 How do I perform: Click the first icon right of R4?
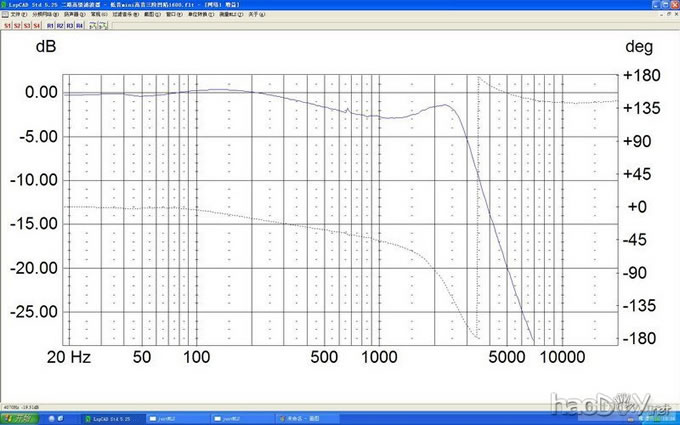(93, 24)
